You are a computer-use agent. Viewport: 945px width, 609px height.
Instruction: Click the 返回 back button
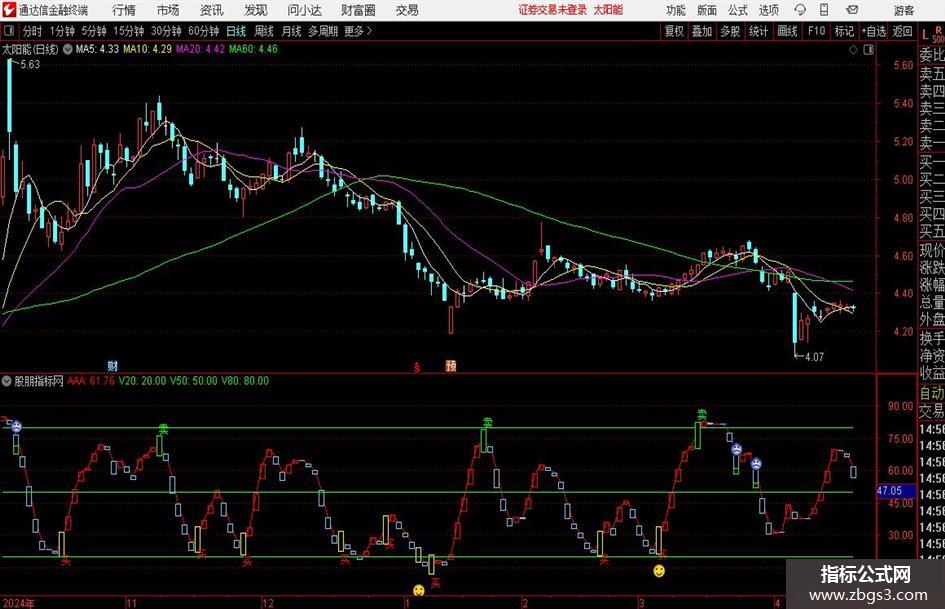[x=902, y=31]
